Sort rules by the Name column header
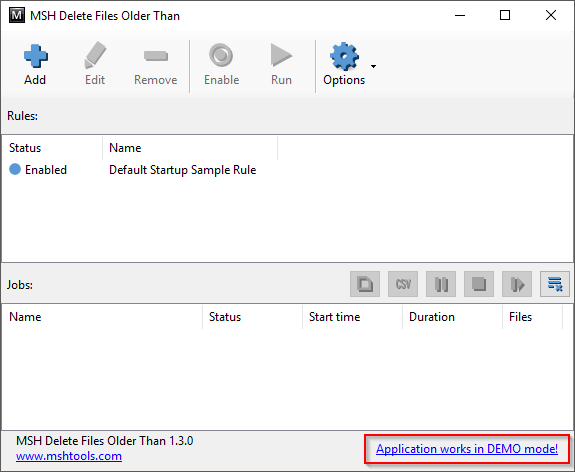This screenshot has width=575, height=472. 190,148
